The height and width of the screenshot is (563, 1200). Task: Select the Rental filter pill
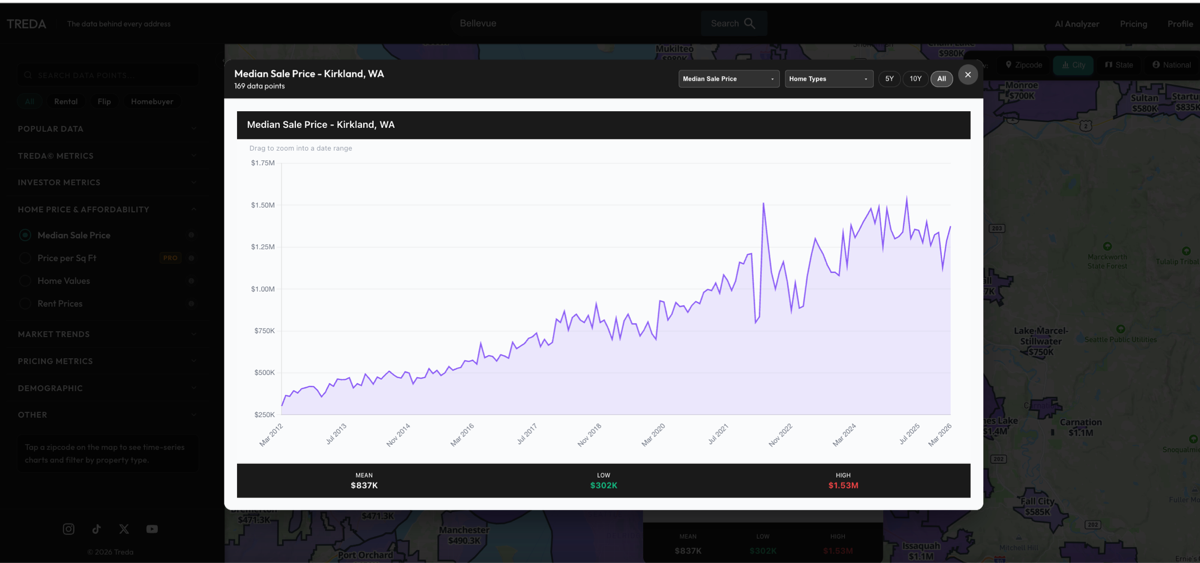66,101
